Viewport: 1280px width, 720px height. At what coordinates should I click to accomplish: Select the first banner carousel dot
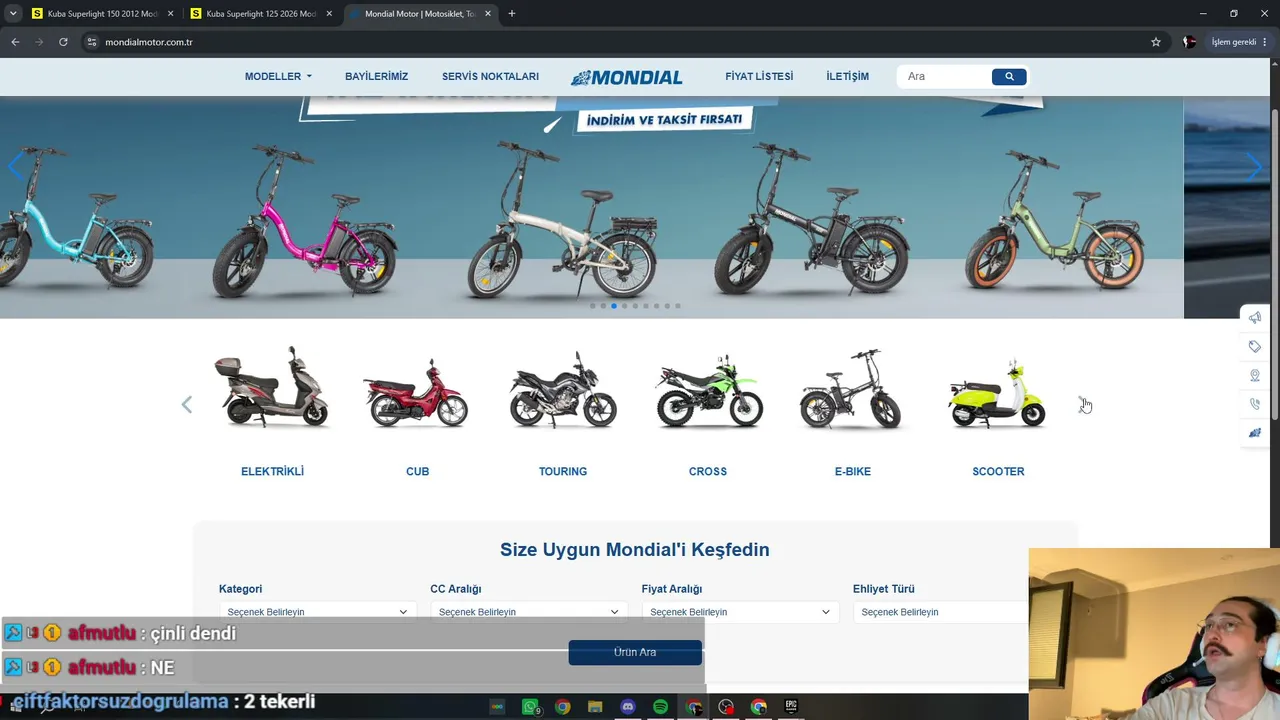[x=592, y=306]
